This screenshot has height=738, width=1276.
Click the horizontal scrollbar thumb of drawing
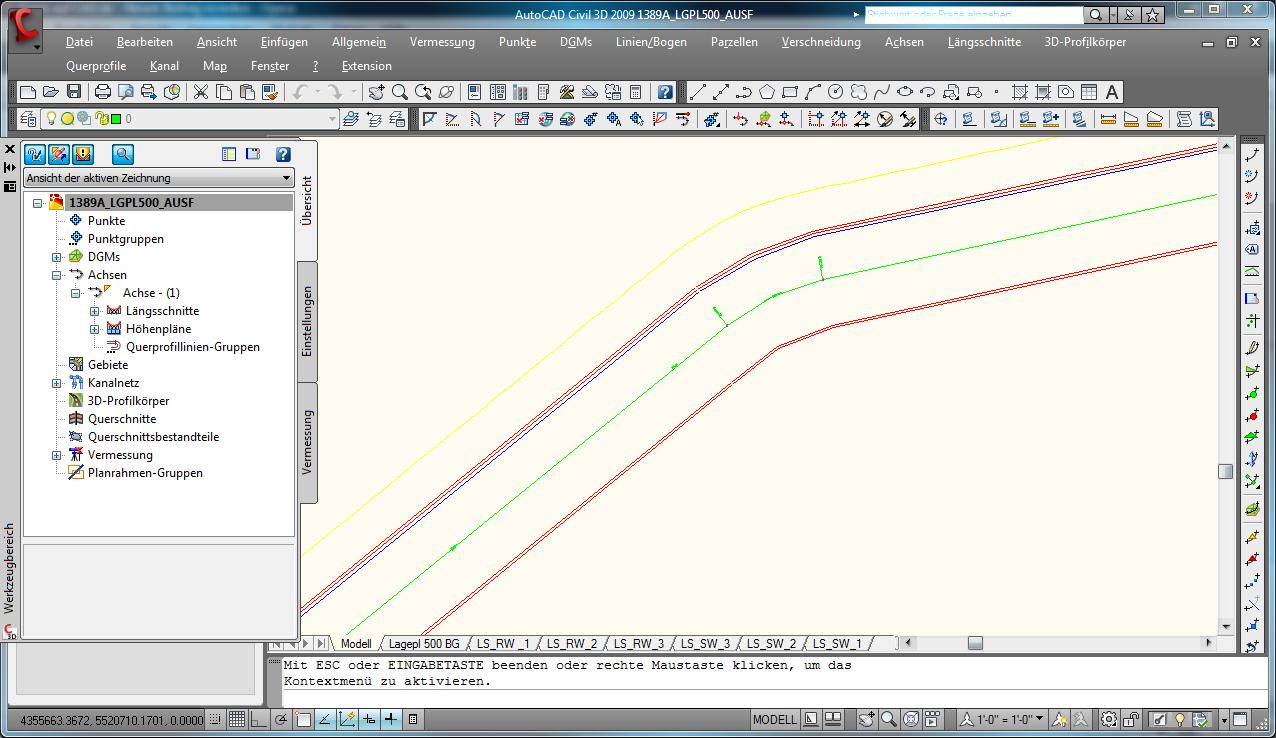975,643
